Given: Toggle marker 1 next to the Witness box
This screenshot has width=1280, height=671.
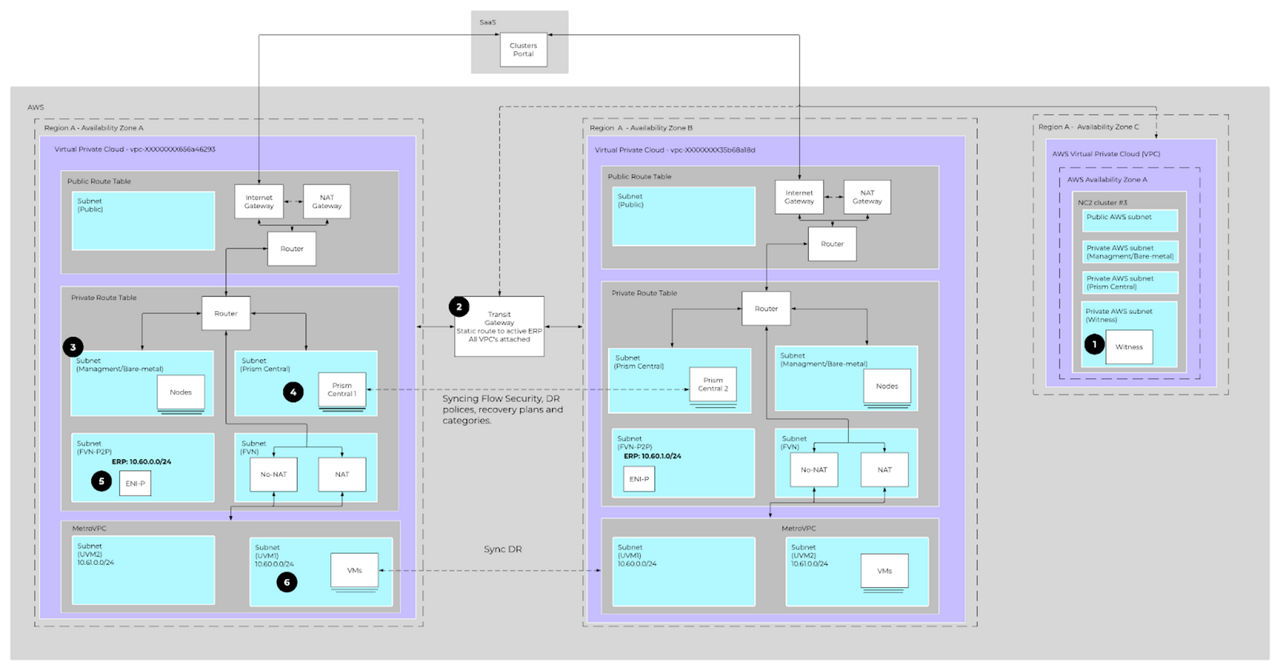Looking at the screenshot, I should pyautogui.click(x=1095, y=343).
